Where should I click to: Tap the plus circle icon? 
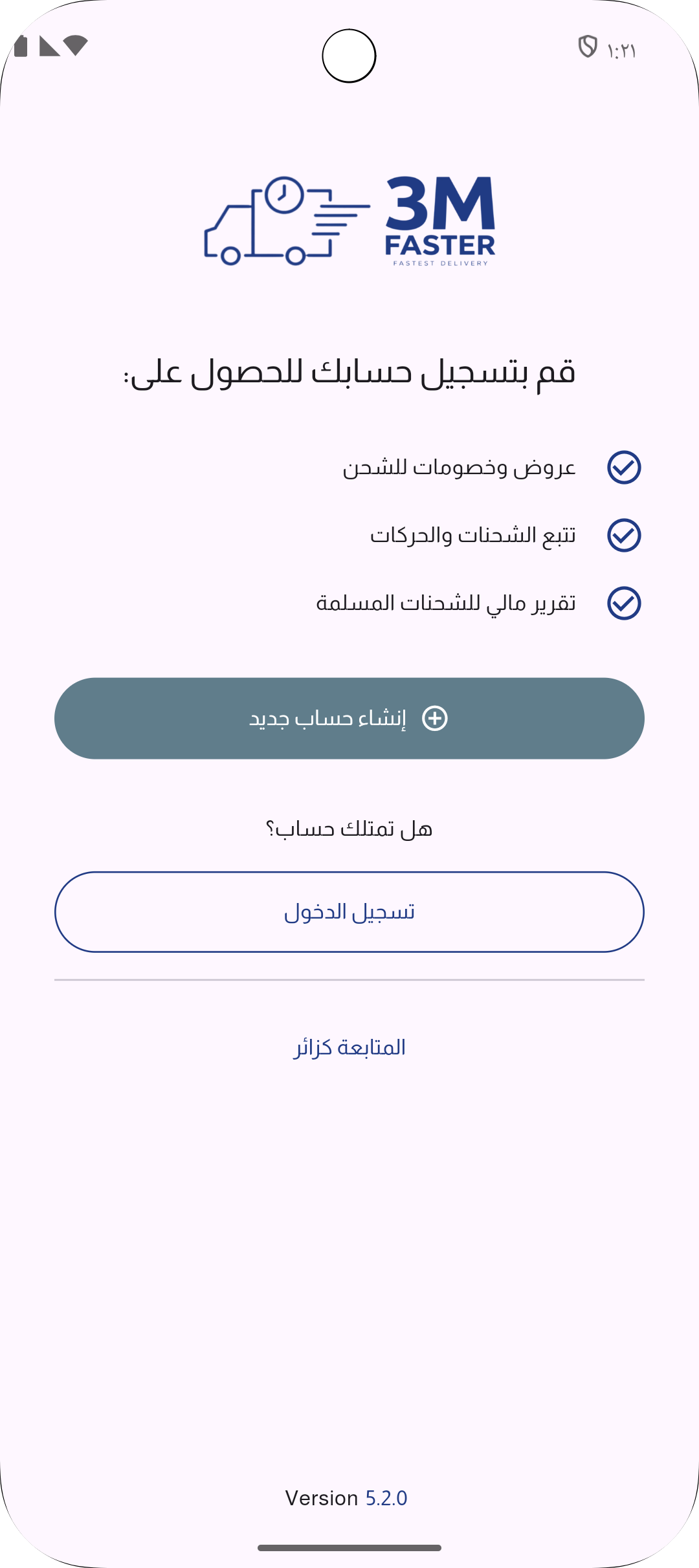pos(435,718)
